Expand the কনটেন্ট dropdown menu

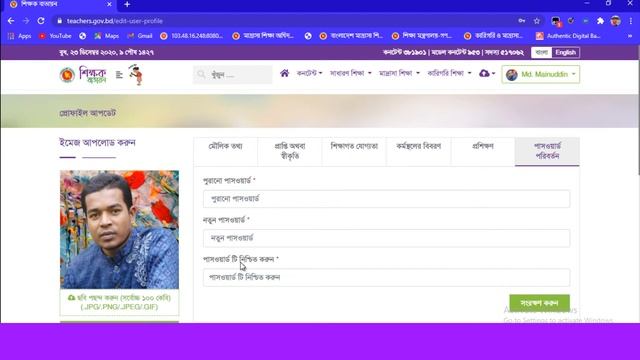(309, 73)
